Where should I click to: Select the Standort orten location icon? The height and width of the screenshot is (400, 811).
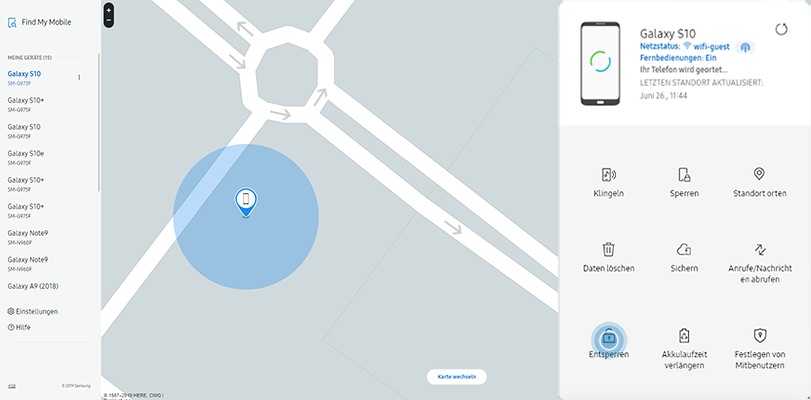point(759,174)
